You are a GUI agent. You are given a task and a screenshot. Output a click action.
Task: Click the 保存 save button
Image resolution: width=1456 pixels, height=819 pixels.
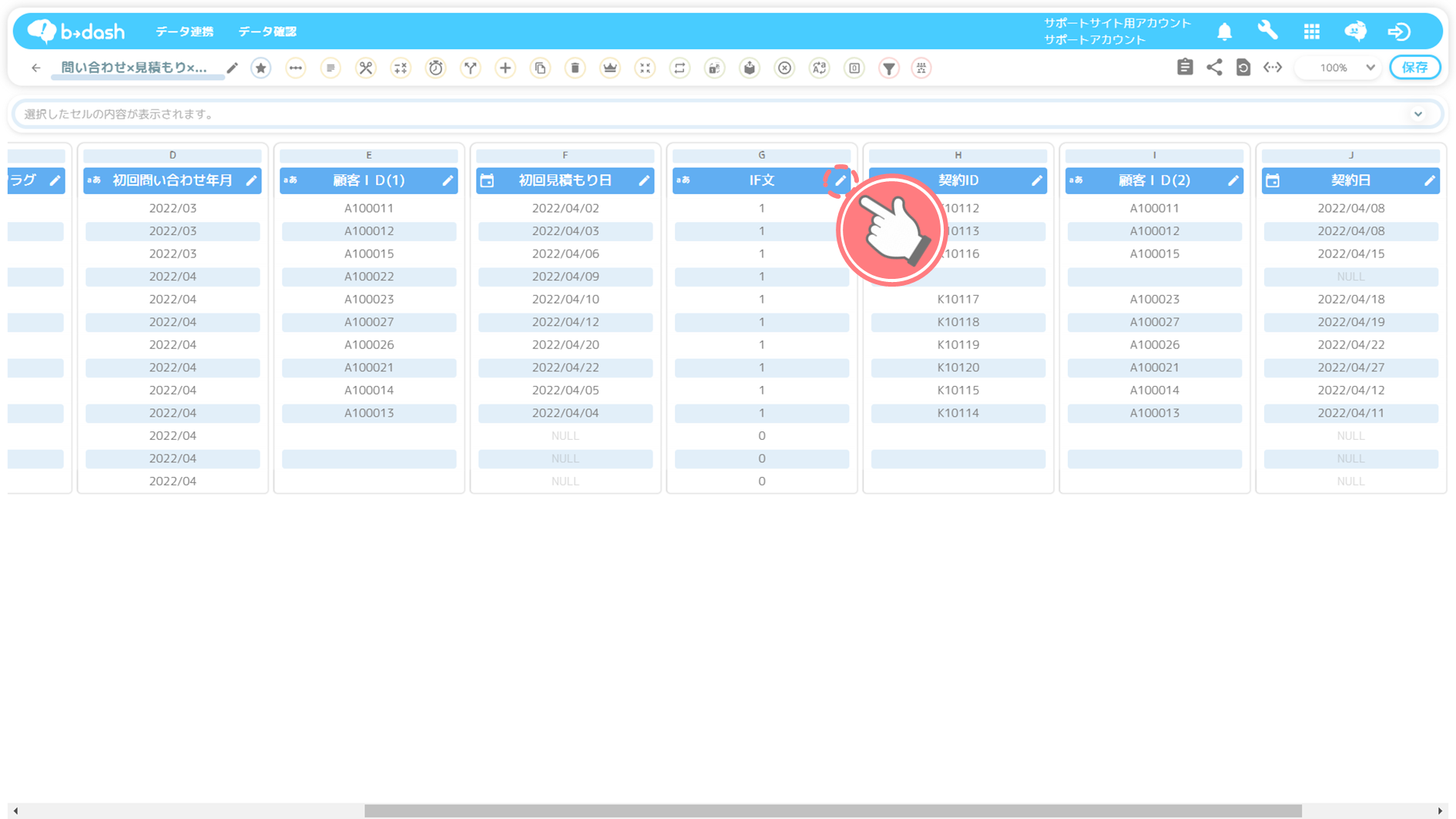(x=1415, y=67)
